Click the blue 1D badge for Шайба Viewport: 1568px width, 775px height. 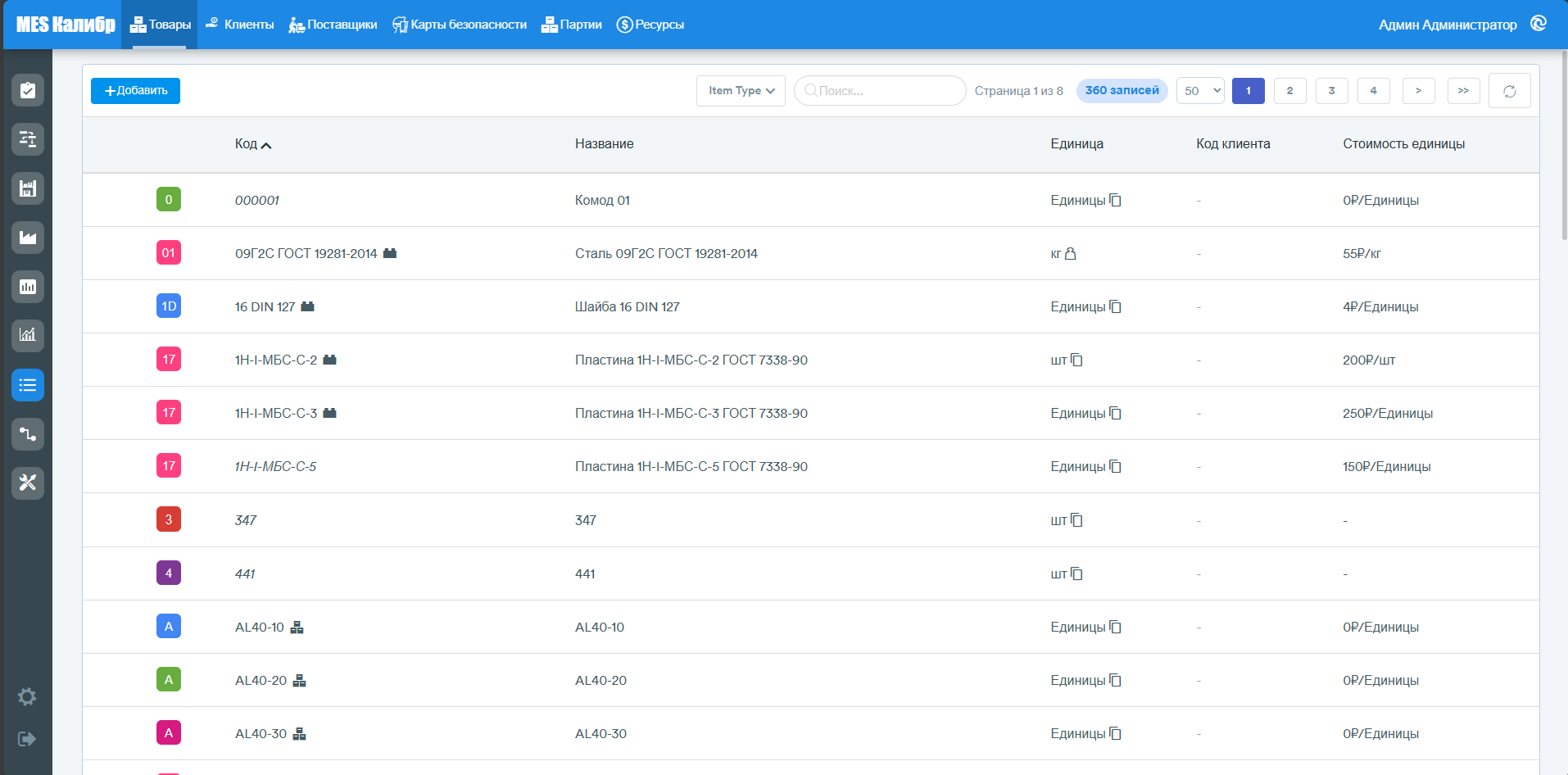pyautogui.click(x=169, y=306)
